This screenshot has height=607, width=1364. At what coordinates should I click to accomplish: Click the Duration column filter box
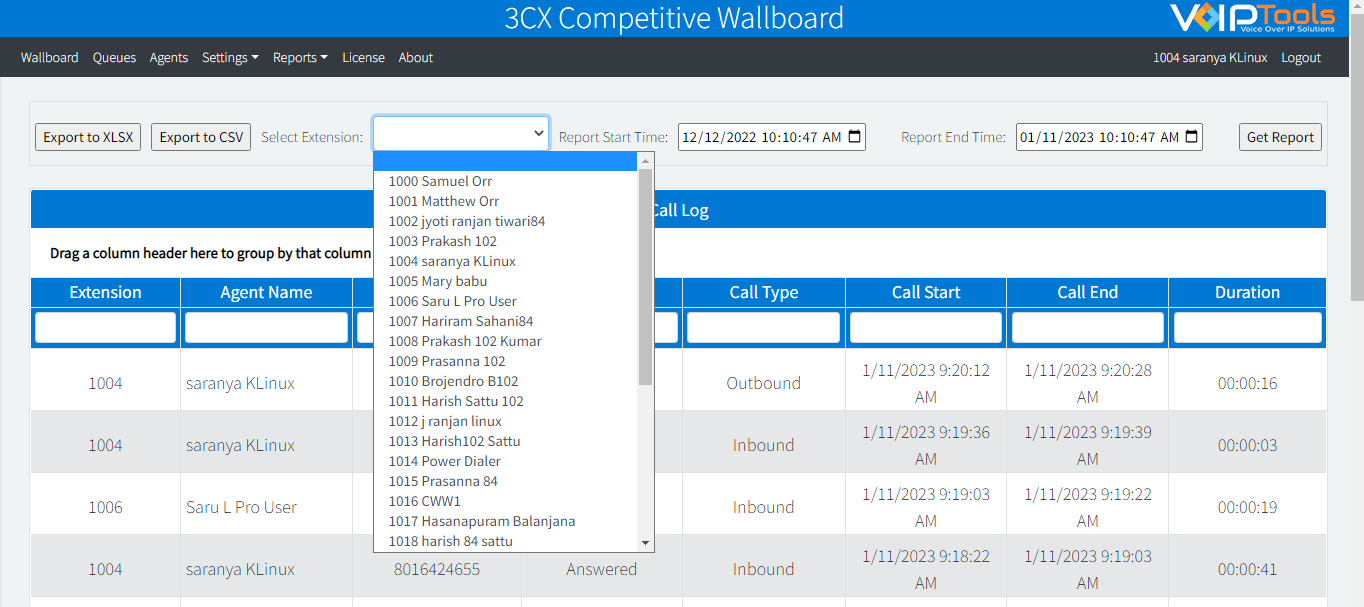(1247, 327)
